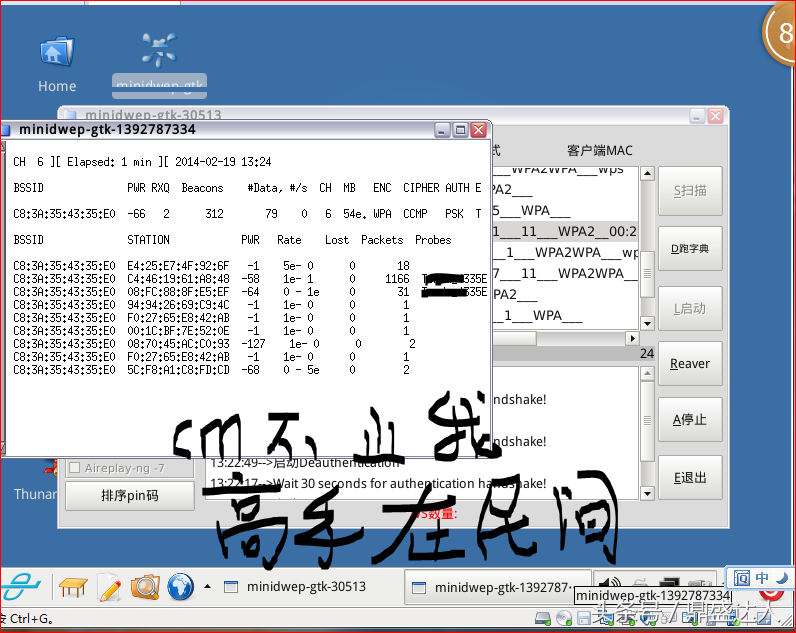Open the Home folder desktop icon

point(57,64)
